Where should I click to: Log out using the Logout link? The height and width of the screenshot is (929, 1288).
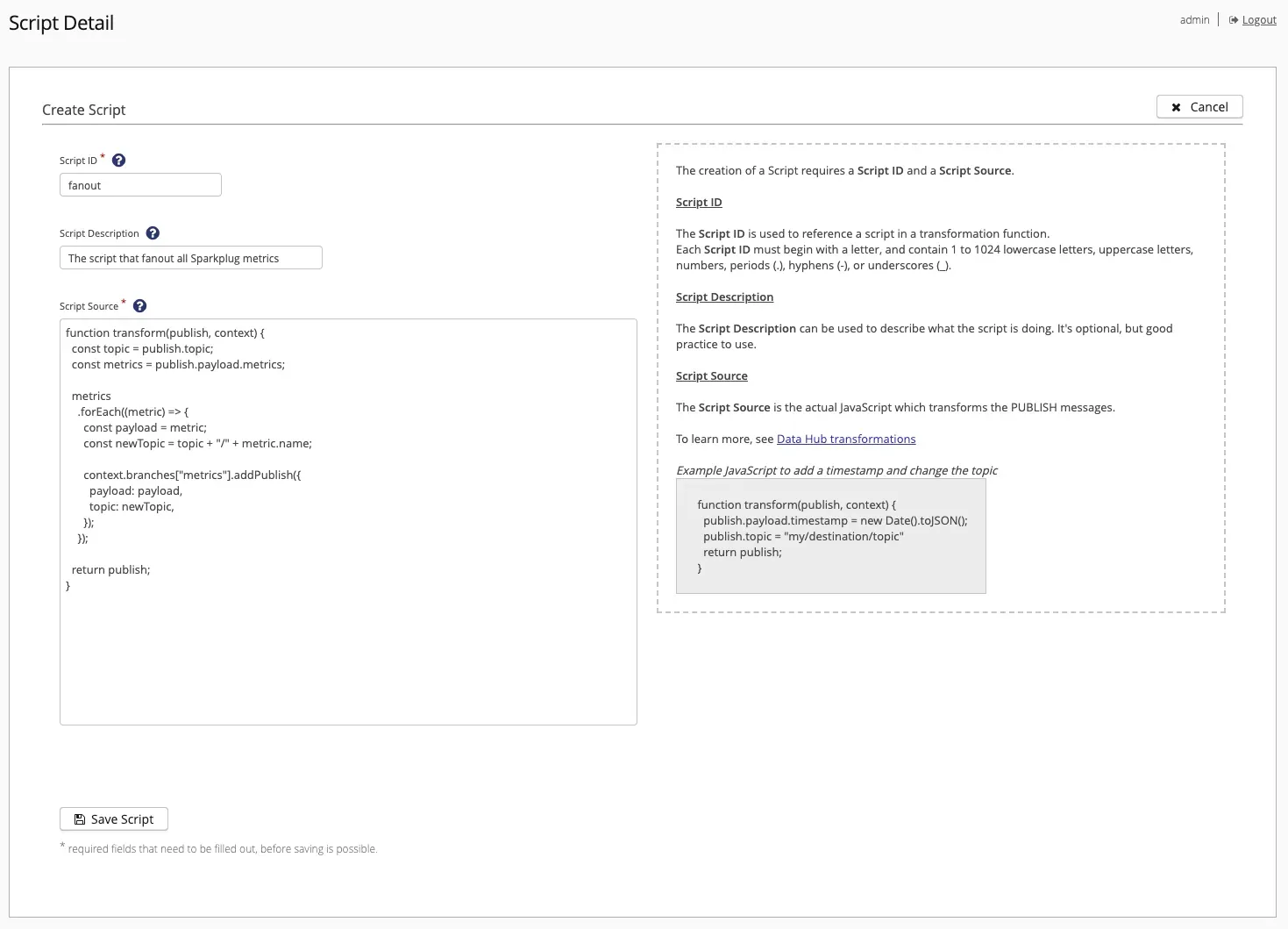[x=1258, y=20]
